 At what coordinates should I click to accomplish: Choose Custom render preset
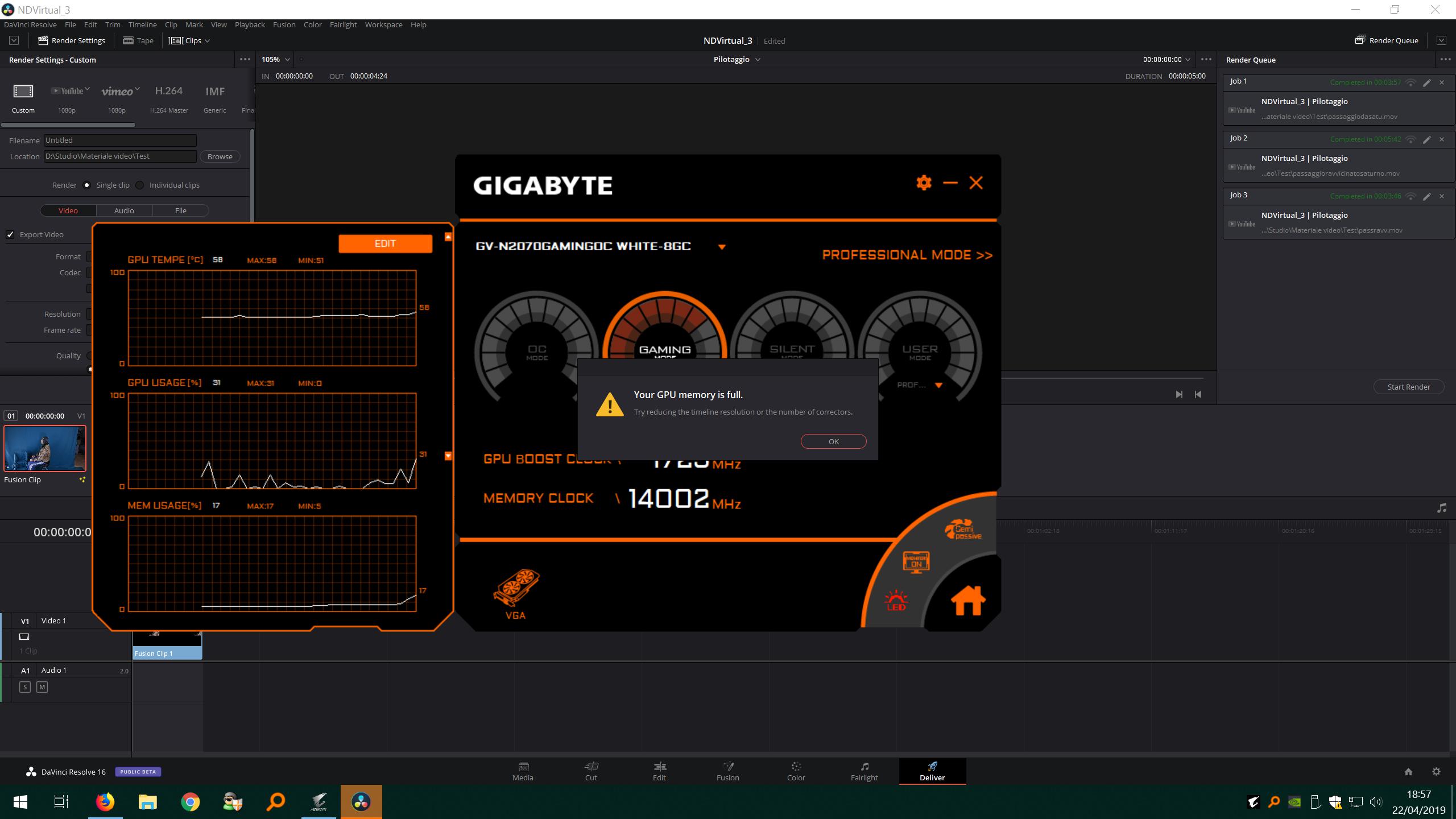[23, 98]
